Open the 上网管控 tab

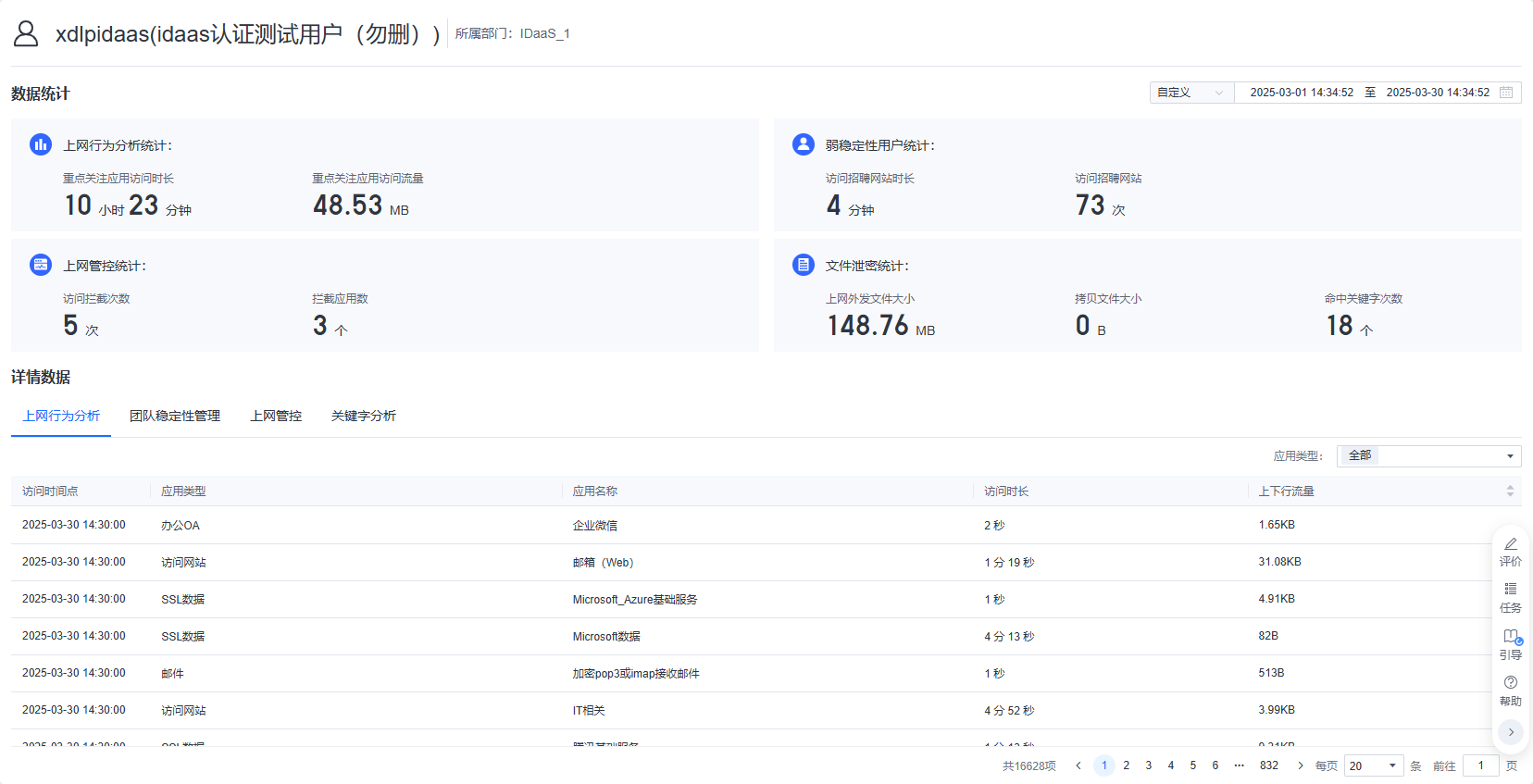276,417
